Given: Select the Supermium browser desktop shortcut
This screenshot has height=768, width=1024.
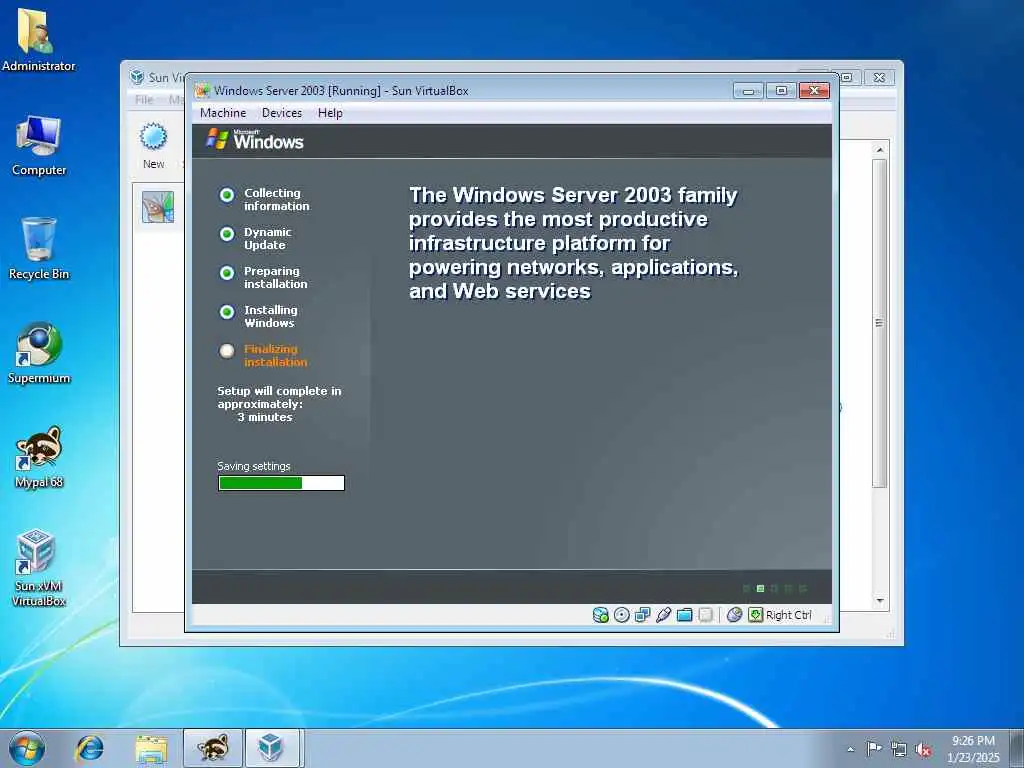Looking at the screenshot, I should coord(39,353).
